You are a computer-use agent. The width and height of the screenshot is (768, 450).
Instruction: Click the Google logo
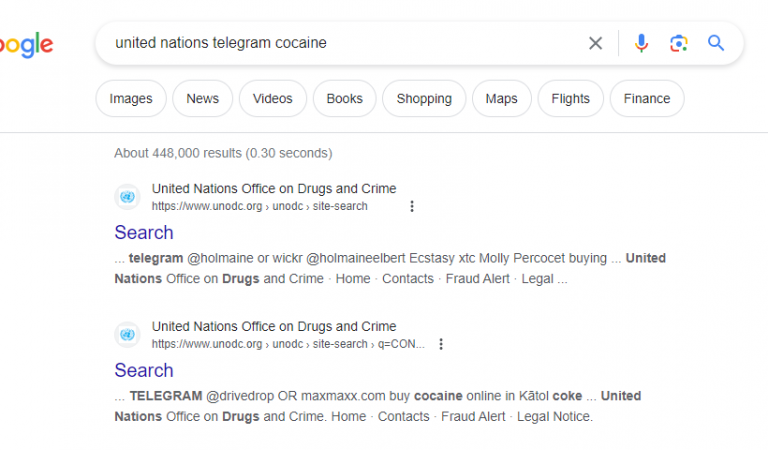click(x=25, y=45)
